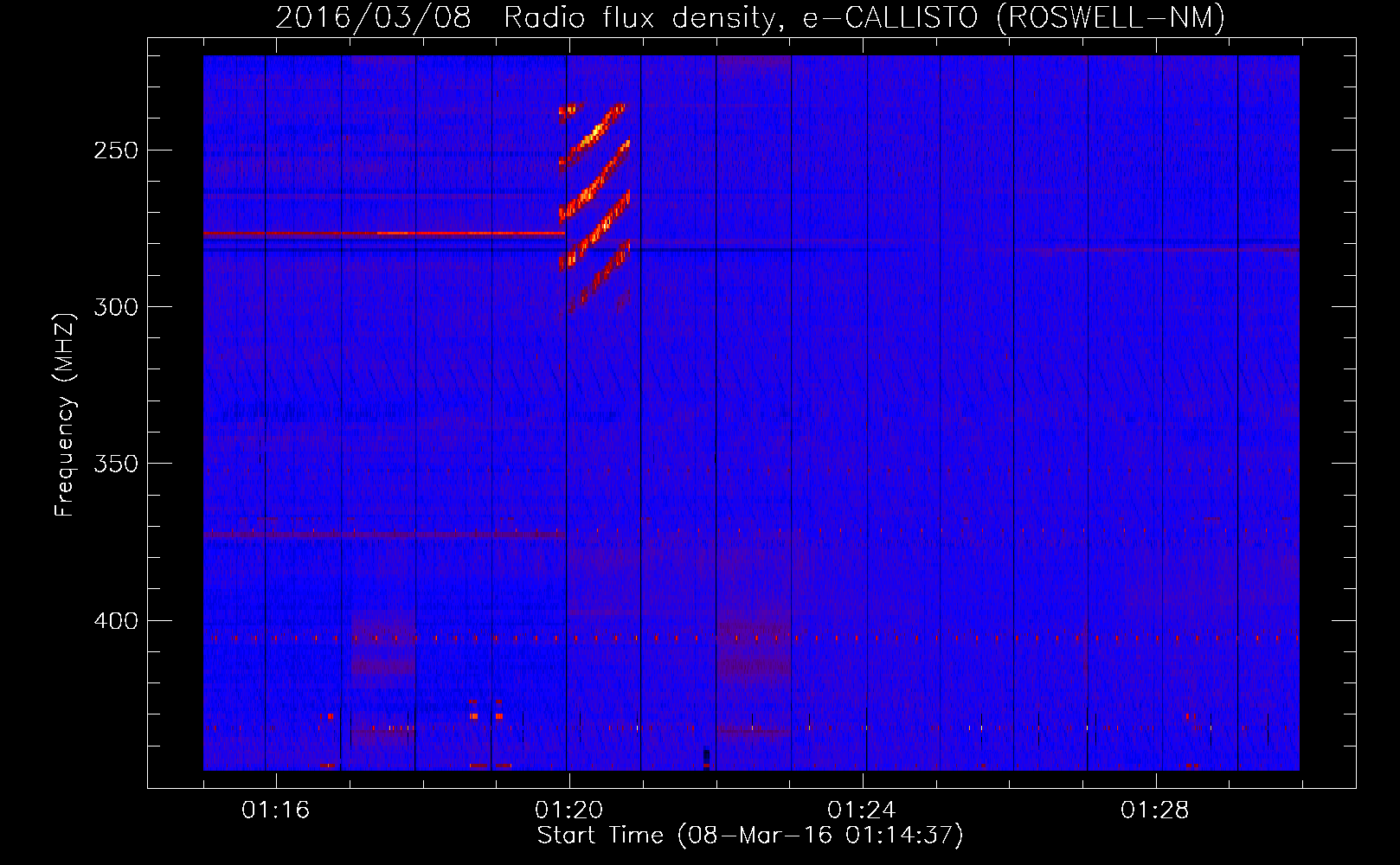This screenshot has height=865, width=1400.
Task: Click the 01:20 time tick label
Action: tap(568, 811)
